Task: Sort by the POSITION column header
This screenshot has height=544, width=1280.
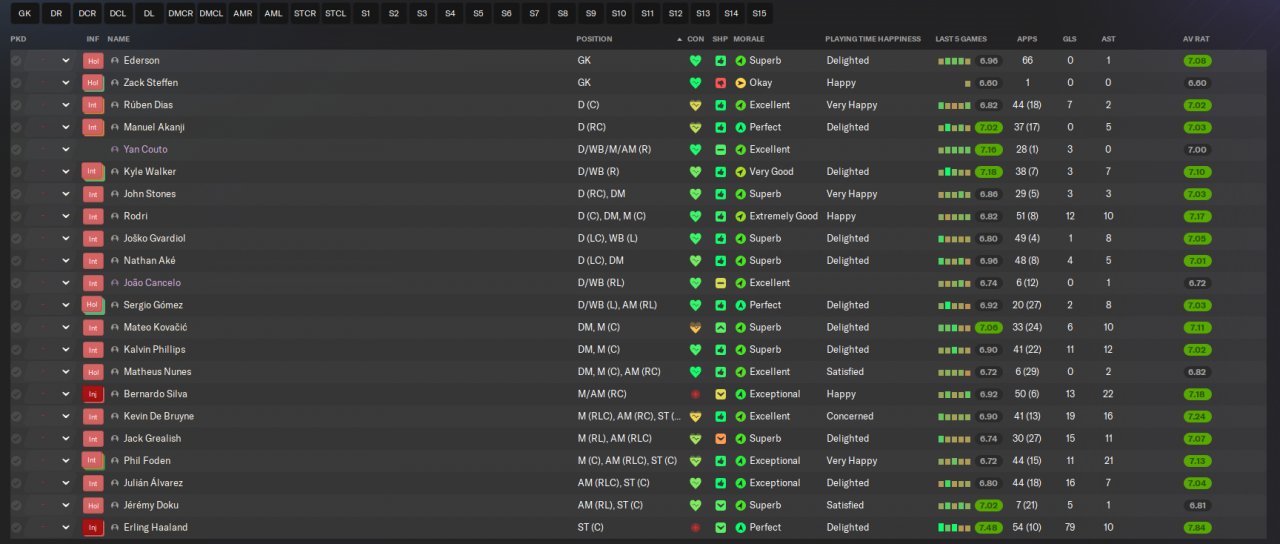Action: tap(594, 39)
